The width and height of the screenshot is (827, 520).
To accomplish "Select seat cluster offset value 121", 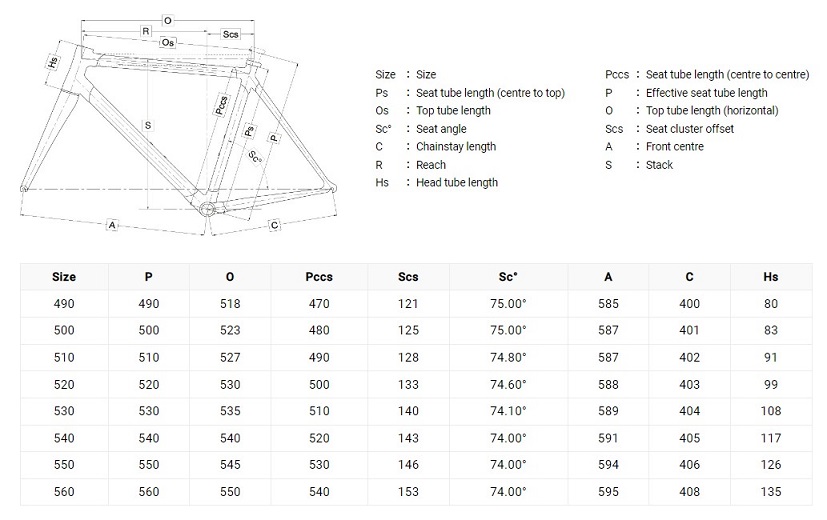I will (x=408, y=303).
